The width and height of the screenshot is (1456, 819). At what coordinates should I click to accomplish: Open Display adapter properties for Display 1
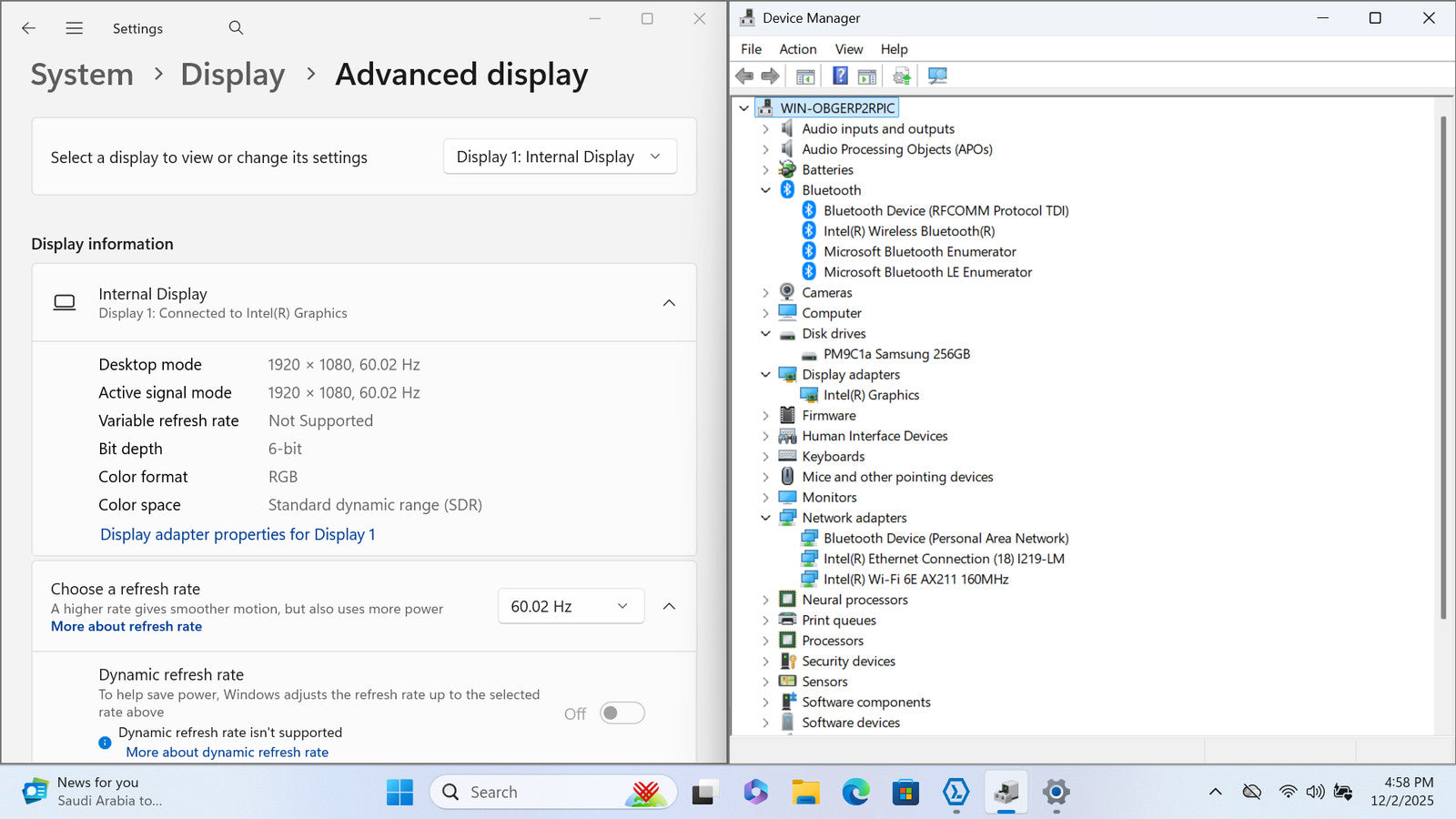[x=238, y=534]
